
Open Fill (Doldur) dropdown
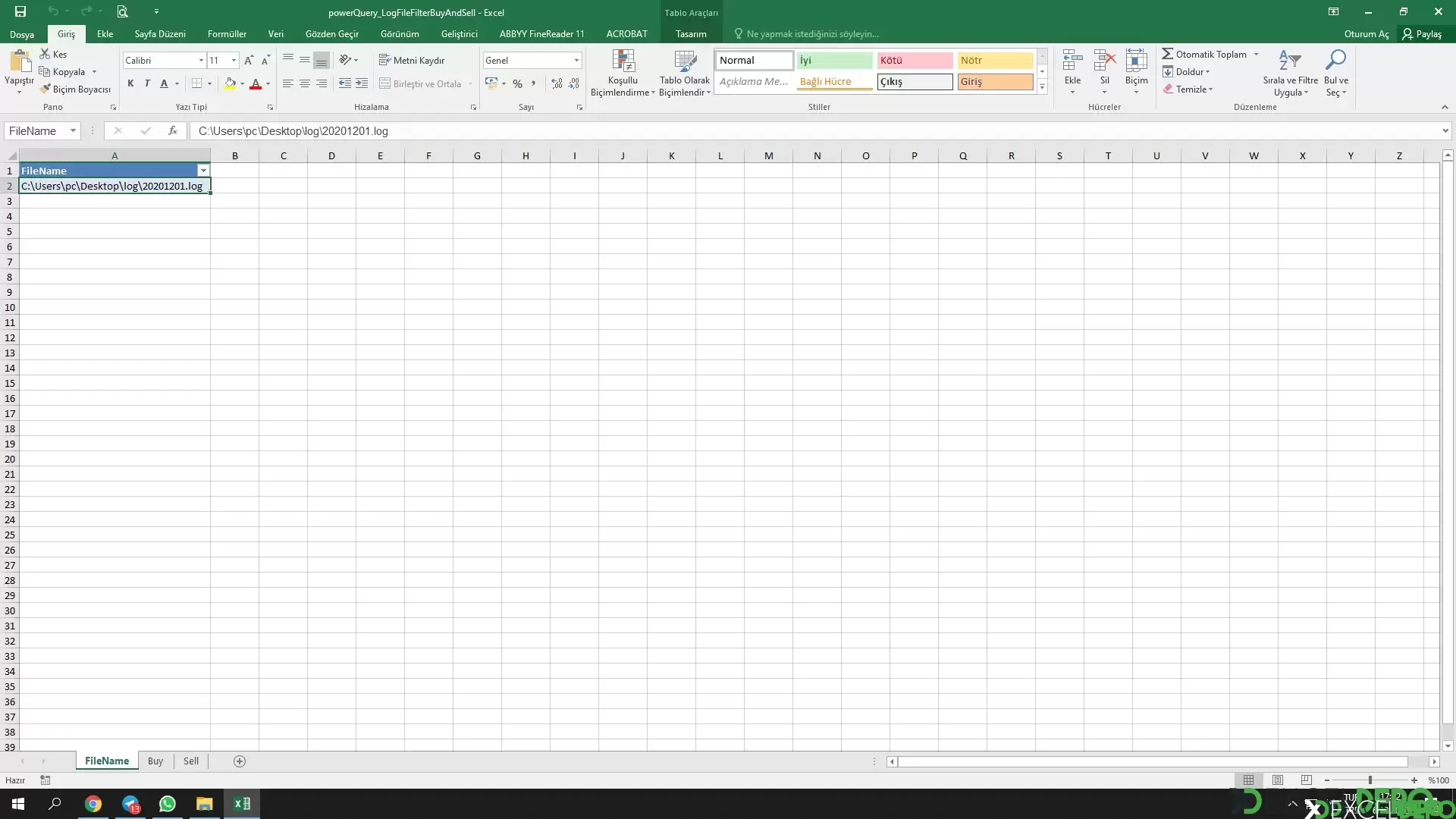pyautogui.click(x=1187, y=71)
